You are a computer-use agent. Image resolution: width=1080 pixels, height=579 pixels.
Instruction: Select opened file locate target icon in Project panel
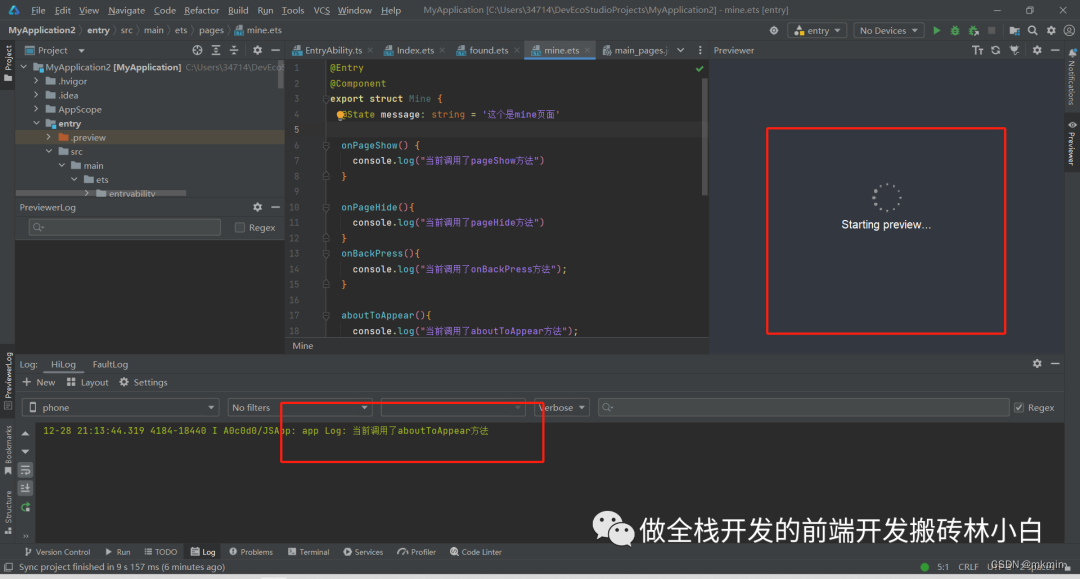pos(198,50)
